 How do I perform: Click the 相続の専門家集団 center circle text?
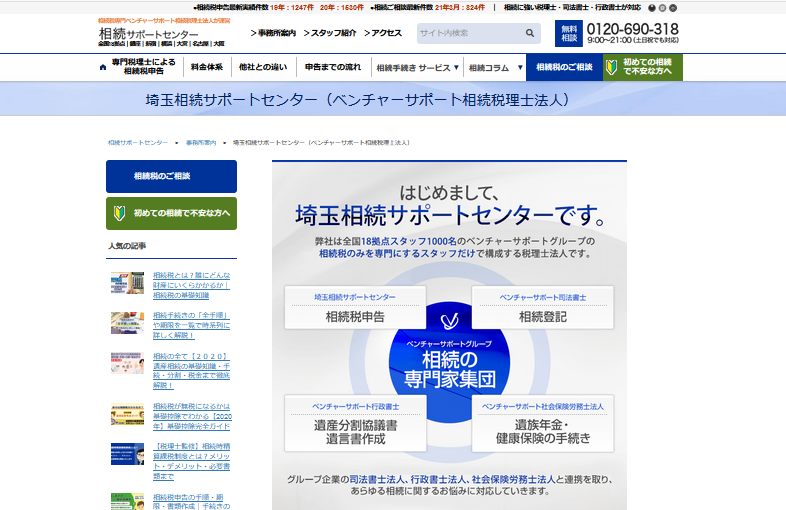click(x=450, y=370)
